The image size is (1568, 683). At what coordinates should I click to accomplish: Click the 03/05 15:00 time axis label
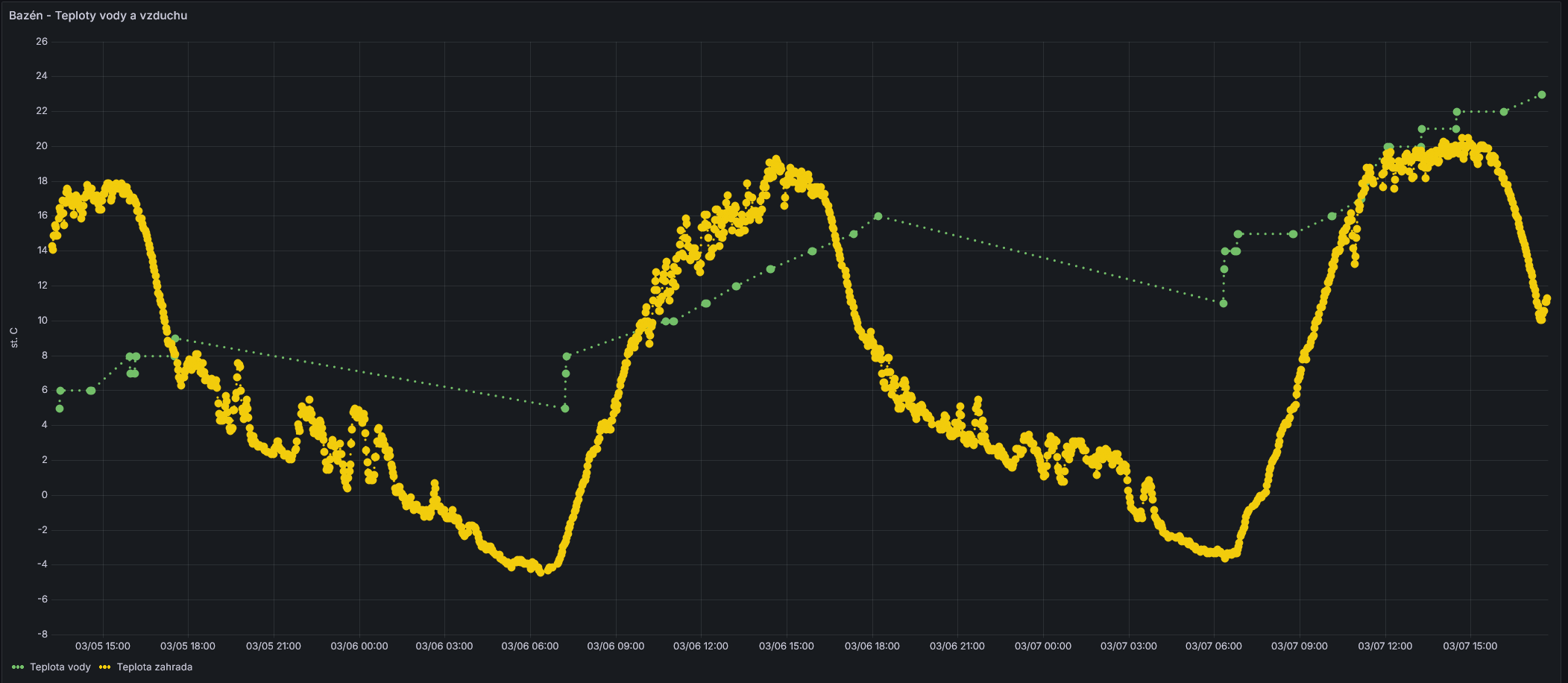(x=103, y=646)
